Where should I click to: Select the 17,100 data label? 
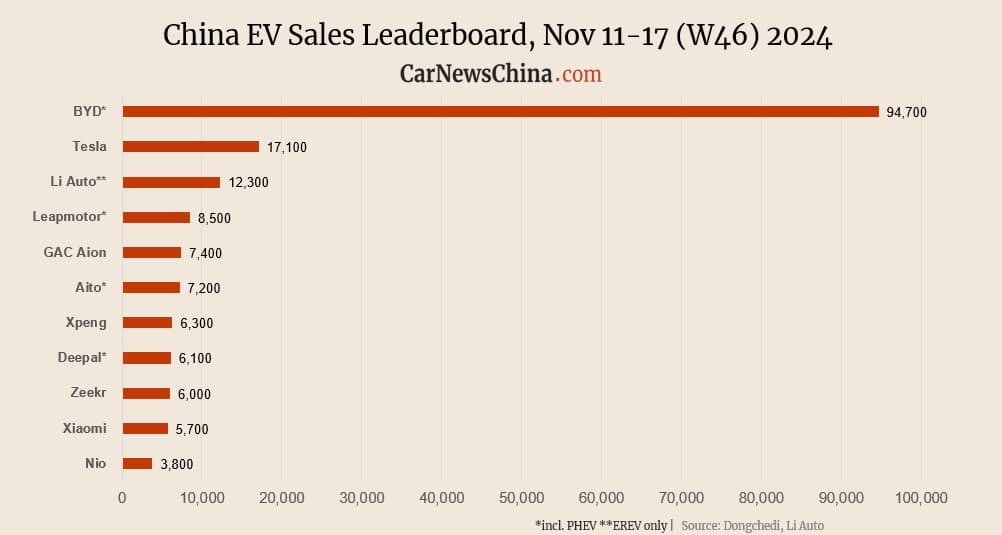point(287,147)
